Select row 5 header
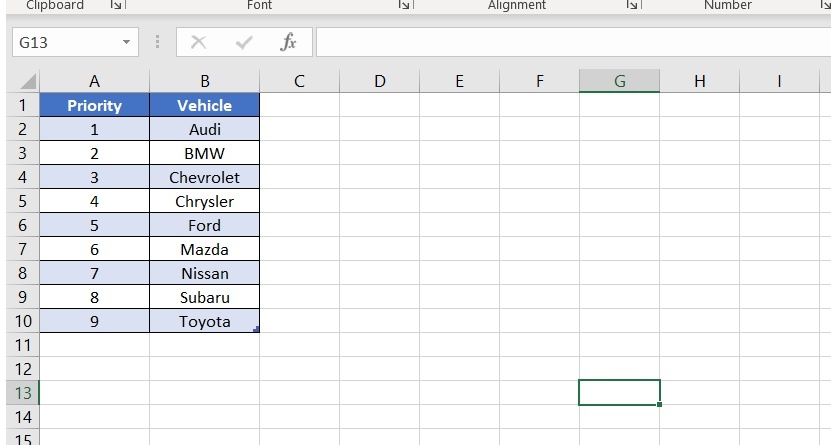 [22, 201]
